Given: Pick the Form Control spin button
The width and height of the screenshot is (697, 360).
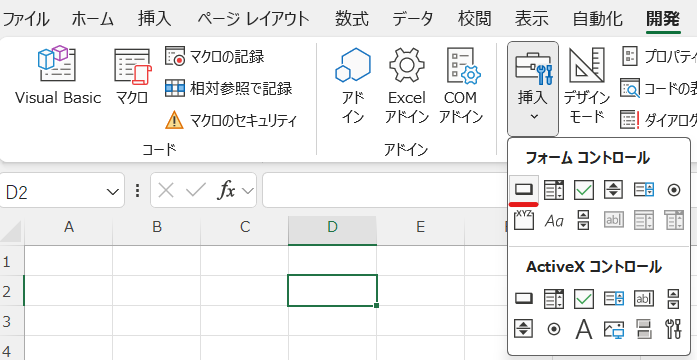Looking at the screenshot, I should click(x=614, y=190).
